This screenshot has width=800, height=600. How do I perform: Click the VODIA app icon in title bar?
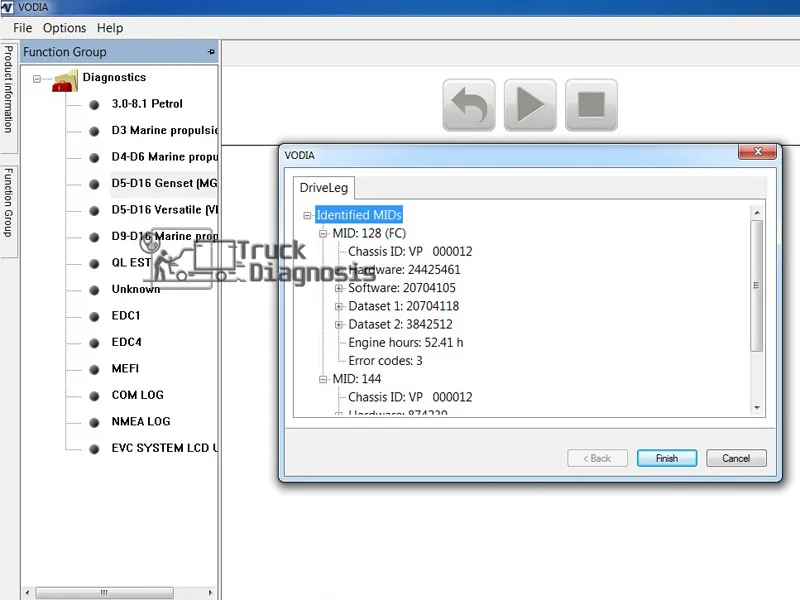point(7,7)
